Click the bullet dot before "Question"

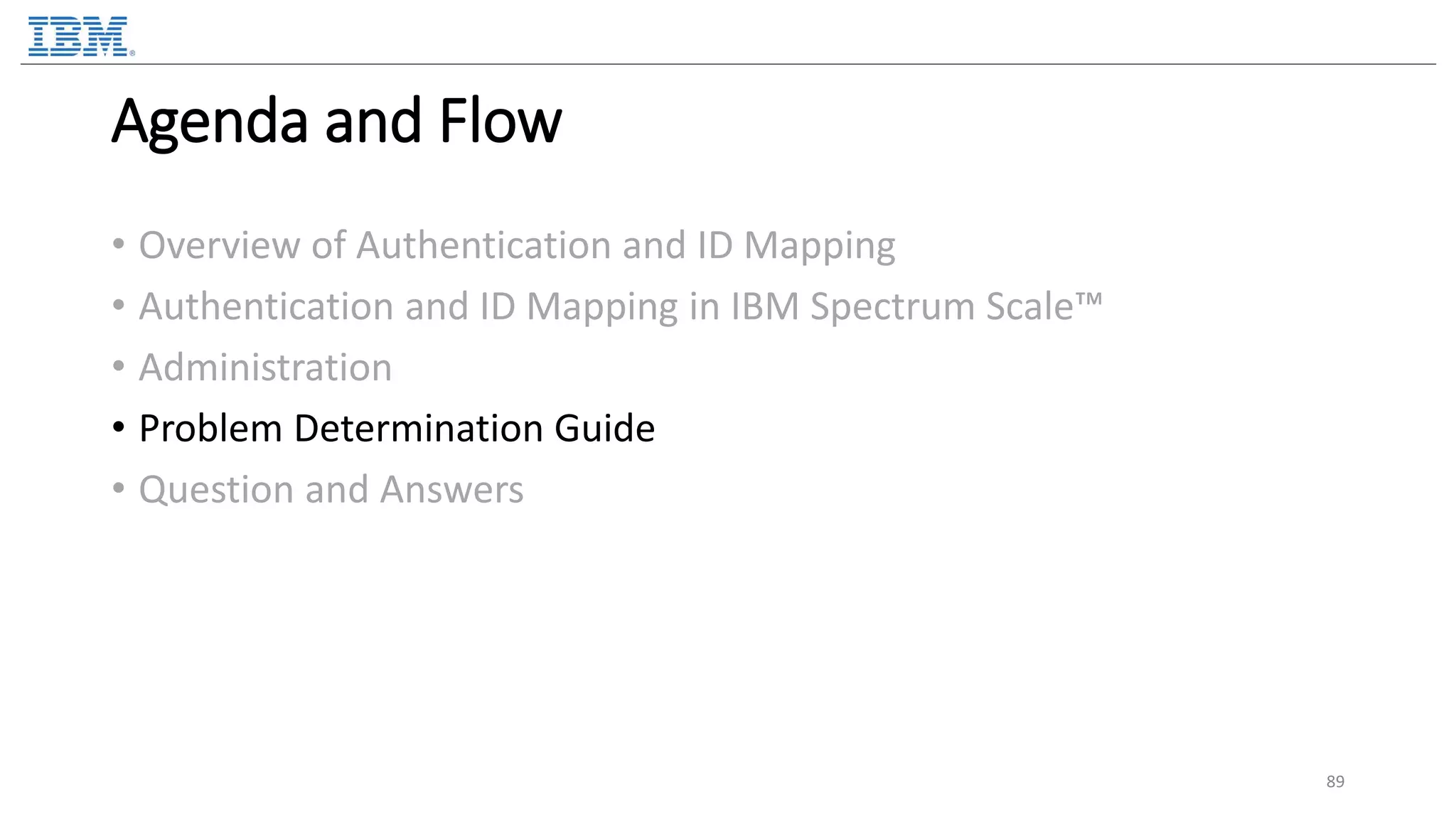tap(119, 489)
